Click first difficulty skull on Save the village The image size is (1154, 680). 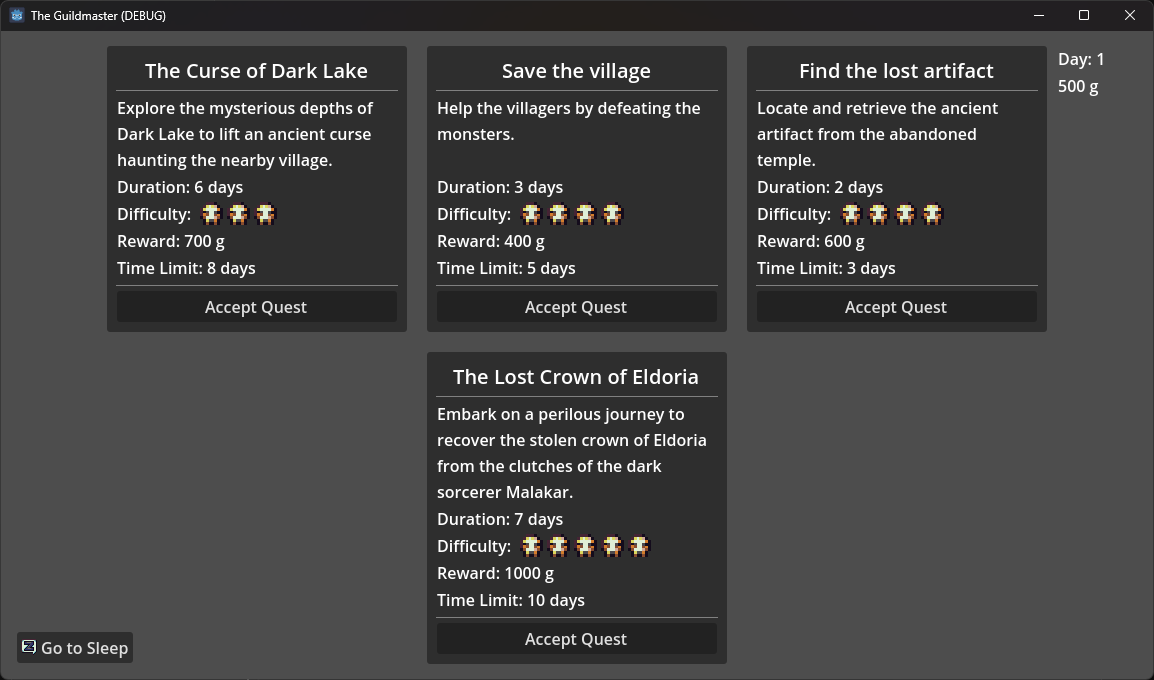tap(531, 214)
